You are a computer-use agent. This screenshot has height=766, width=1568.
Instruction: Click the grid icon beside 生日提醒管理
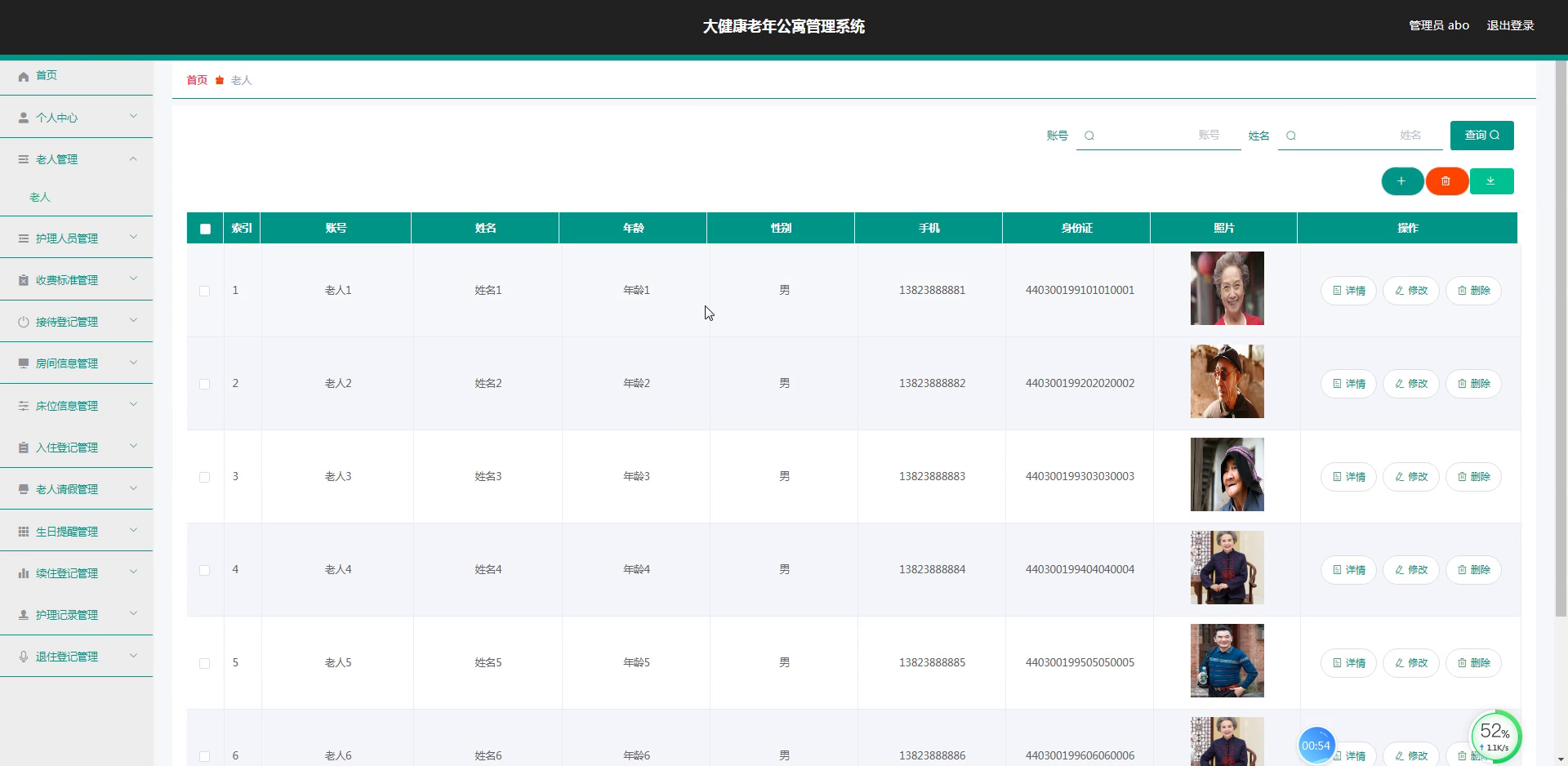[24, 532]
